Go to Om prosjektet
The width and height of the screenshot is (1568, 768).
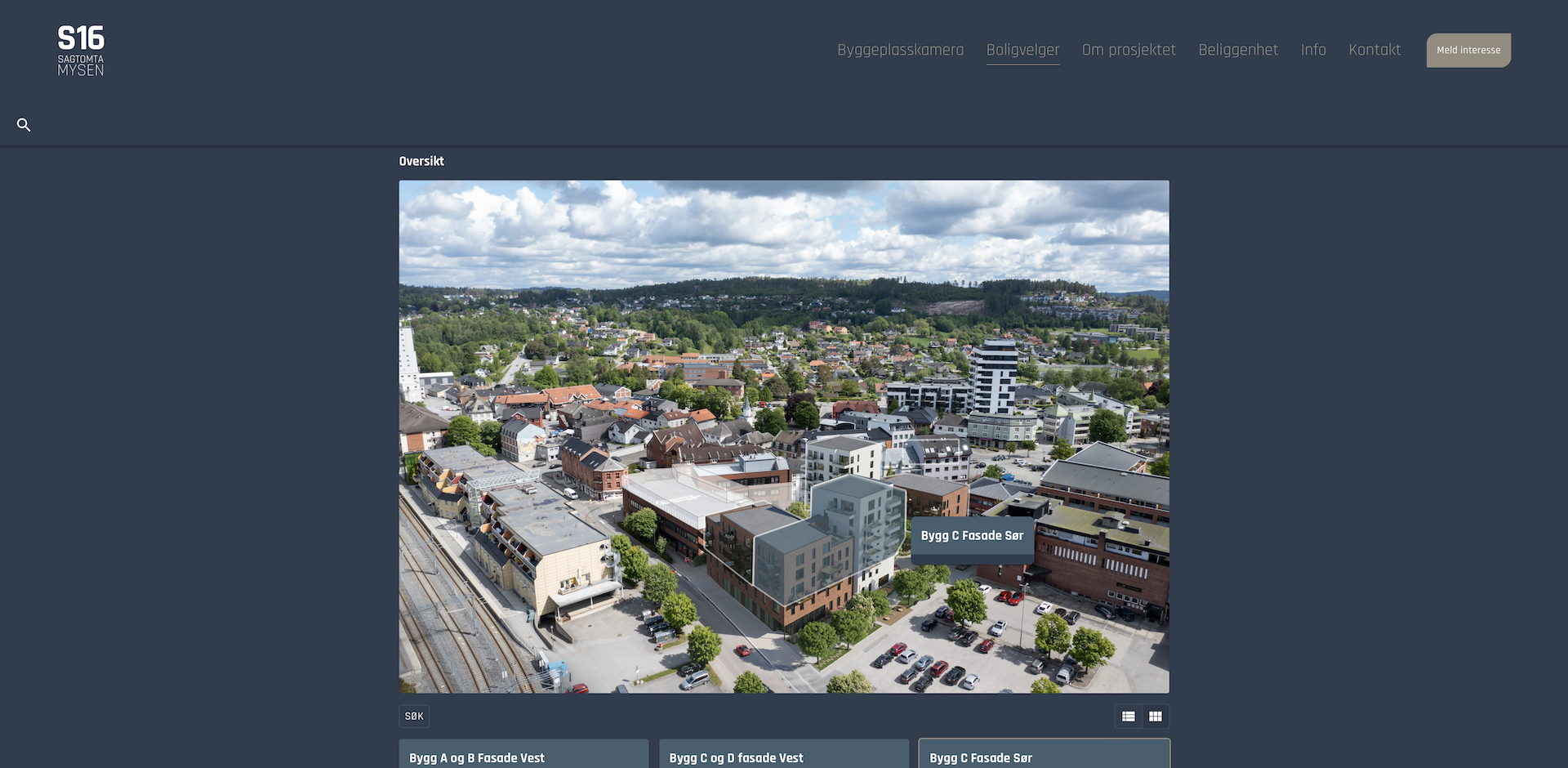[1129, 50]
